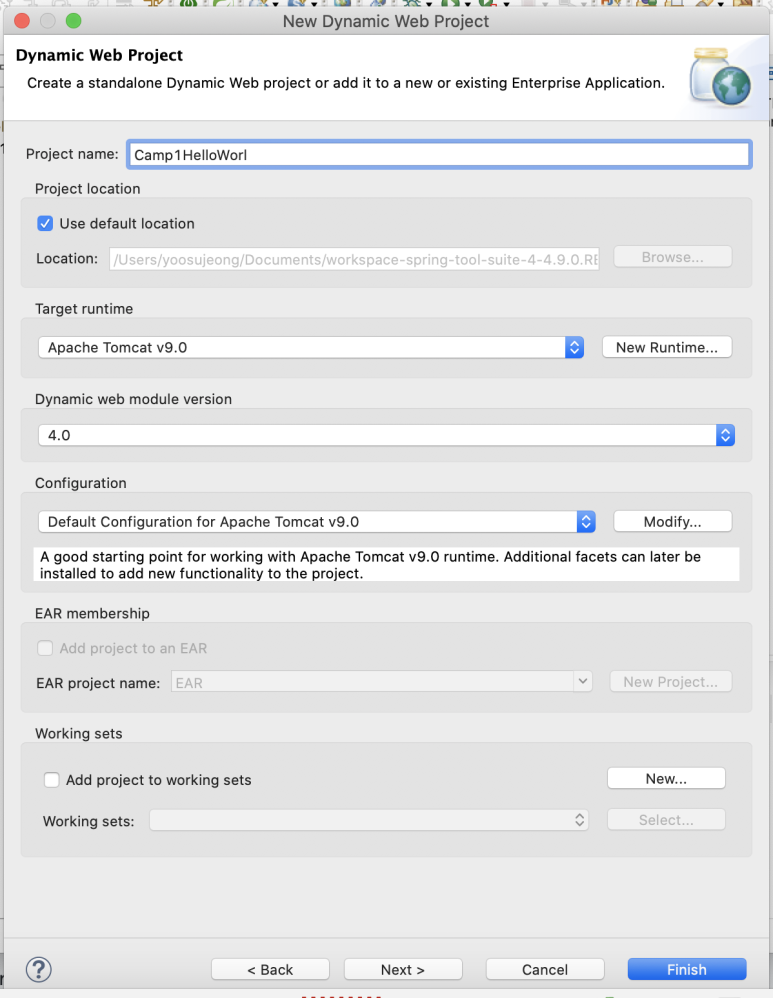
Task: Click the Dynamic Web Project wizard globe jar image
Action: point(721,76)
